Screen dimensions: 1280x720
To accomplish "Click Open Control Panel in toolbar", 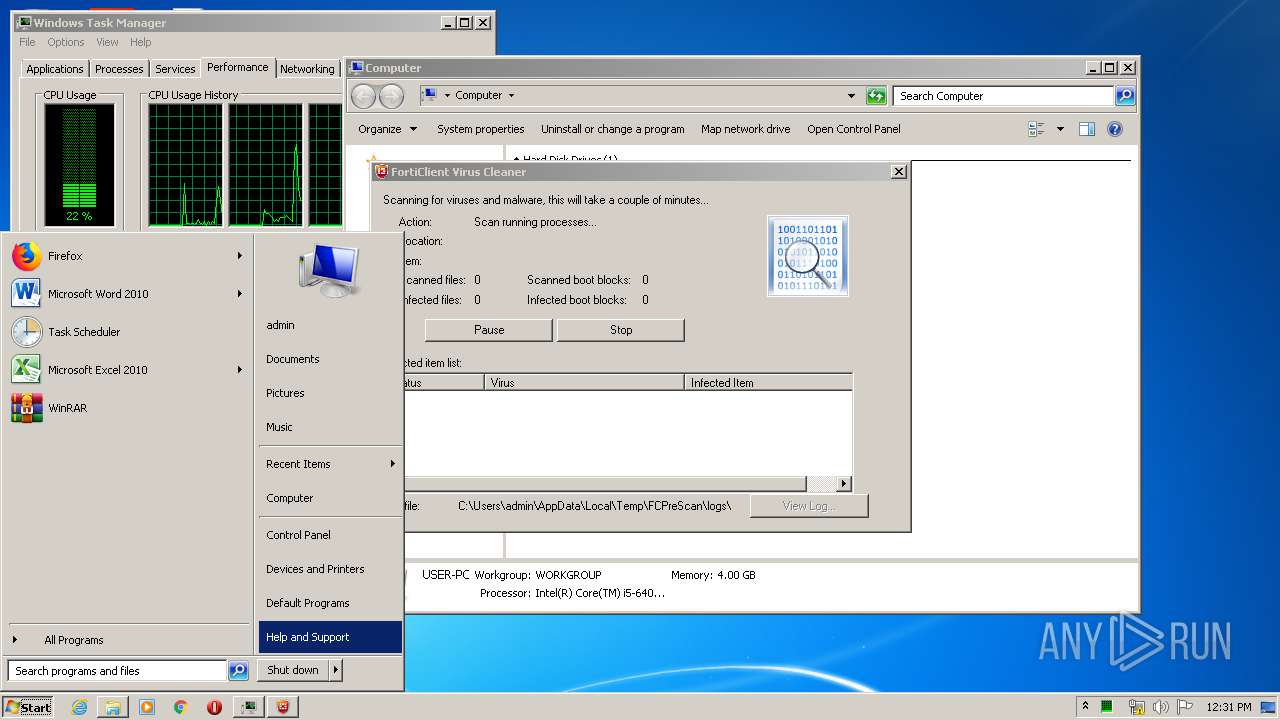I will [854, 129].
